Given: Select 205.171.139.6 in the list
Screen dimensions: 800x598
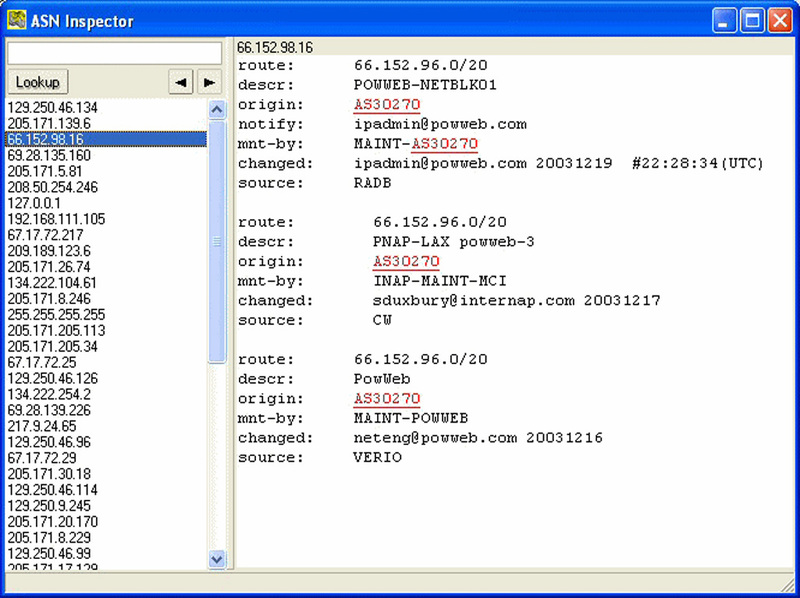Looking at the screenshot, I should point(106,123).
